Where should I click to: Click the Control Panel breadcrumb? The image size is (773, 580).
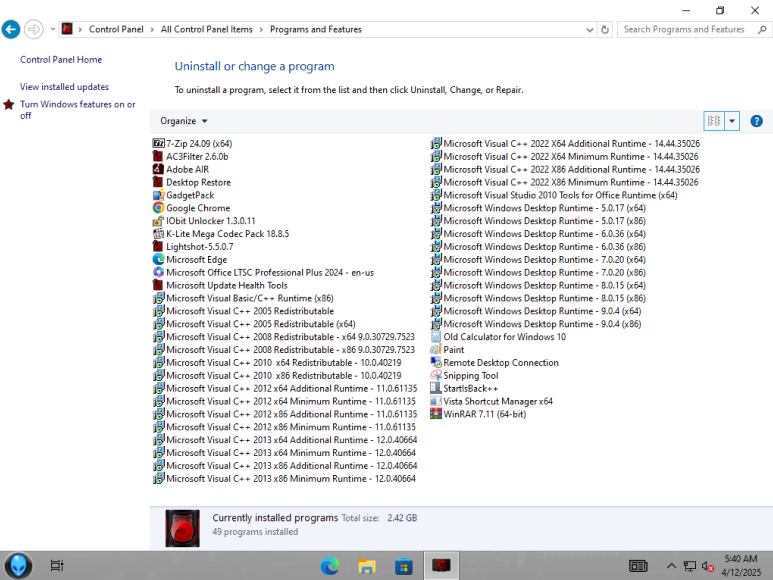click(116, 30)
